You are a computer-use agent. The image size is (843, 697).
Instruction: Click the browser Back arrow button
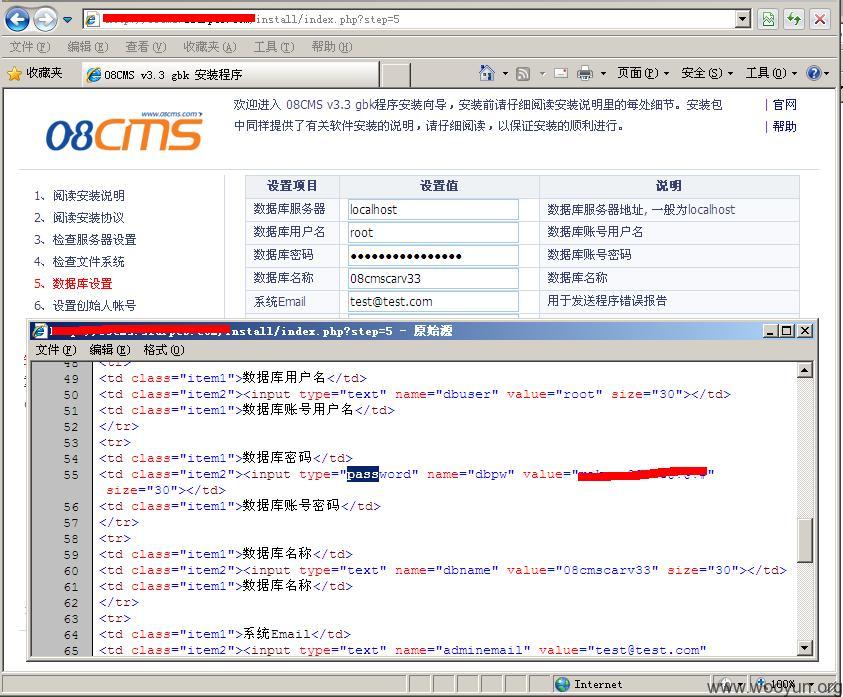point(17,19)
